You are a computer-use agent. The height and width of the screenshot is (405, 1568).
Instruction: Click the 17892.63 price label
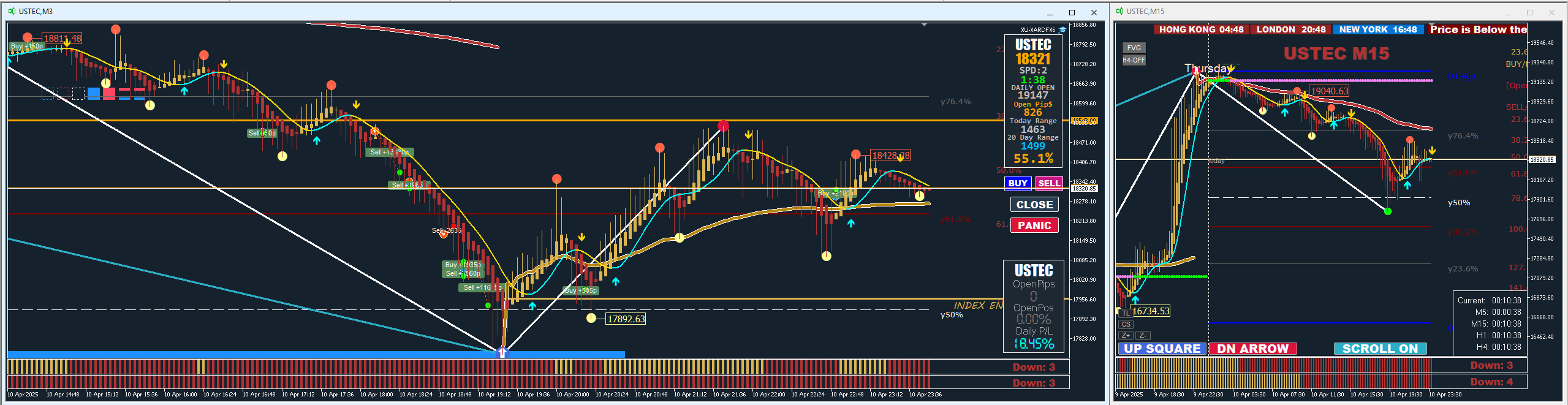point(626,319)
